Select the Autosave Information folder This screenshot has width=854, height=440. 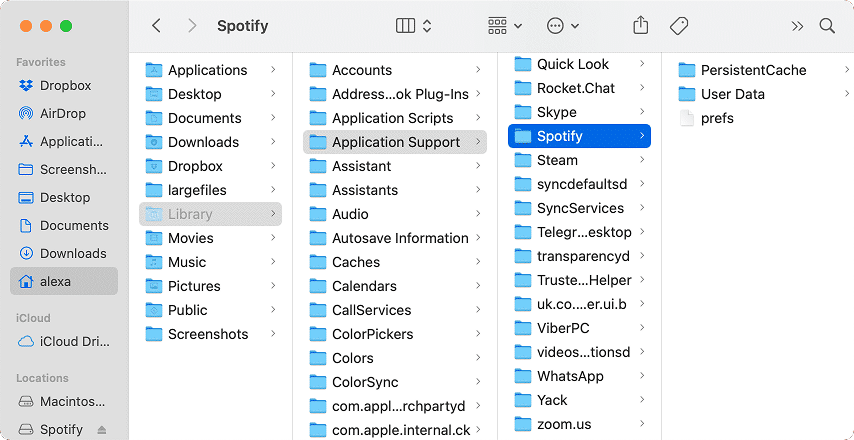click(395, 238)
